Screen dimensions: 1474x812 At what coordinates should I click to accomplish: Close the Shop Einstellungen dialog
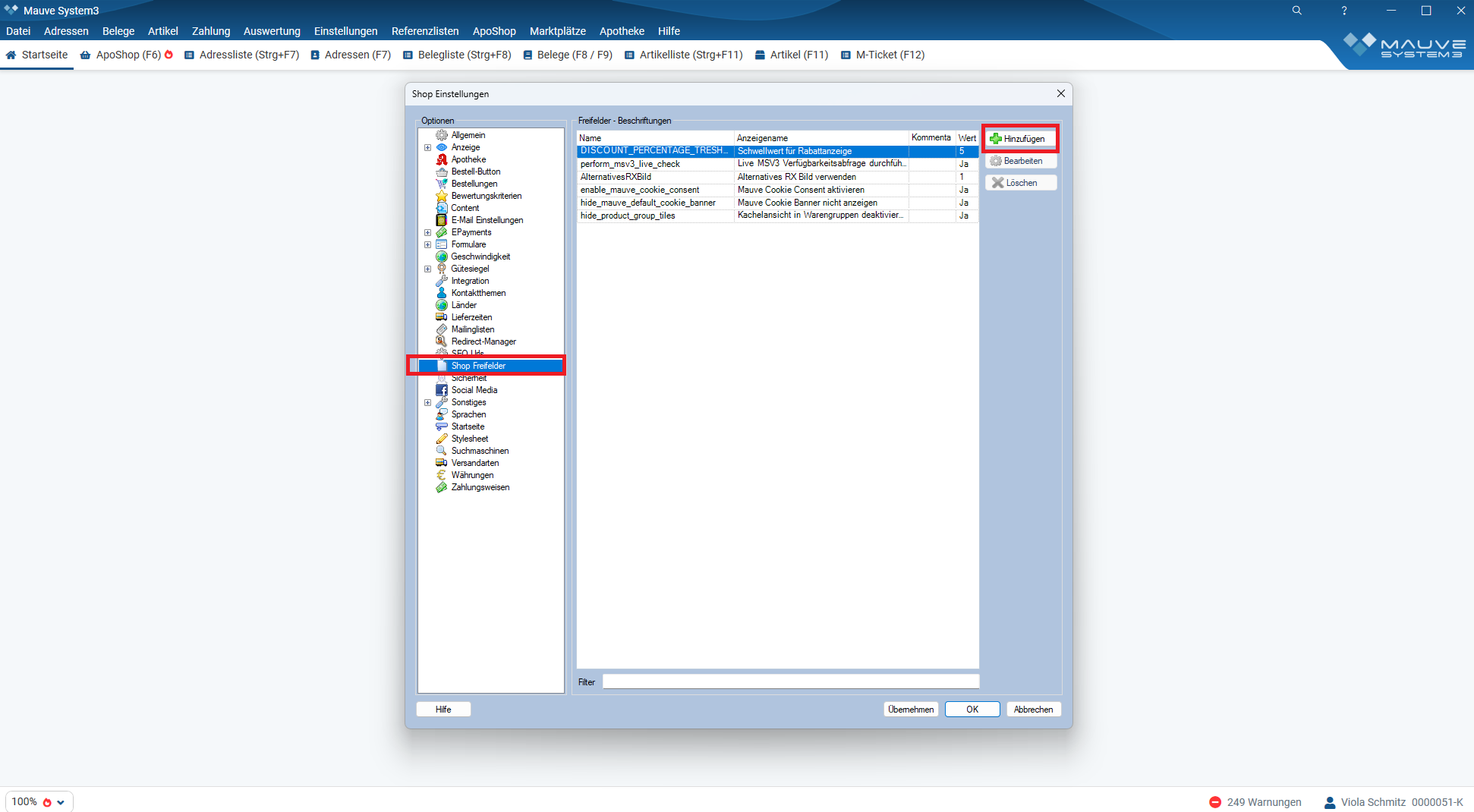(x=1061, y=93)
